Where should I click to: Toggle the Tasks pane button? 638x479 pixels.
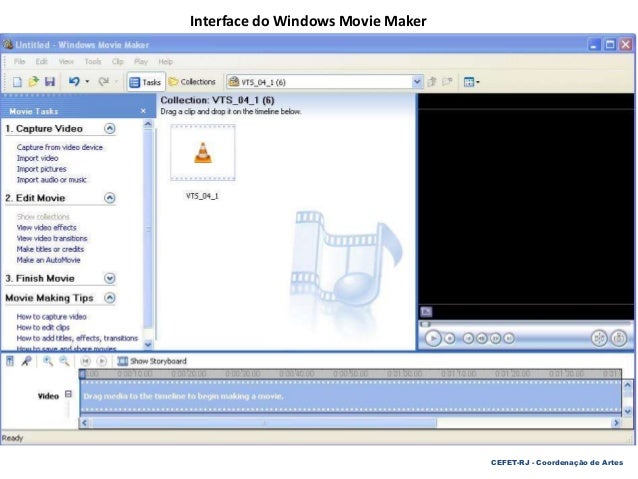click(x=146, y=82)
